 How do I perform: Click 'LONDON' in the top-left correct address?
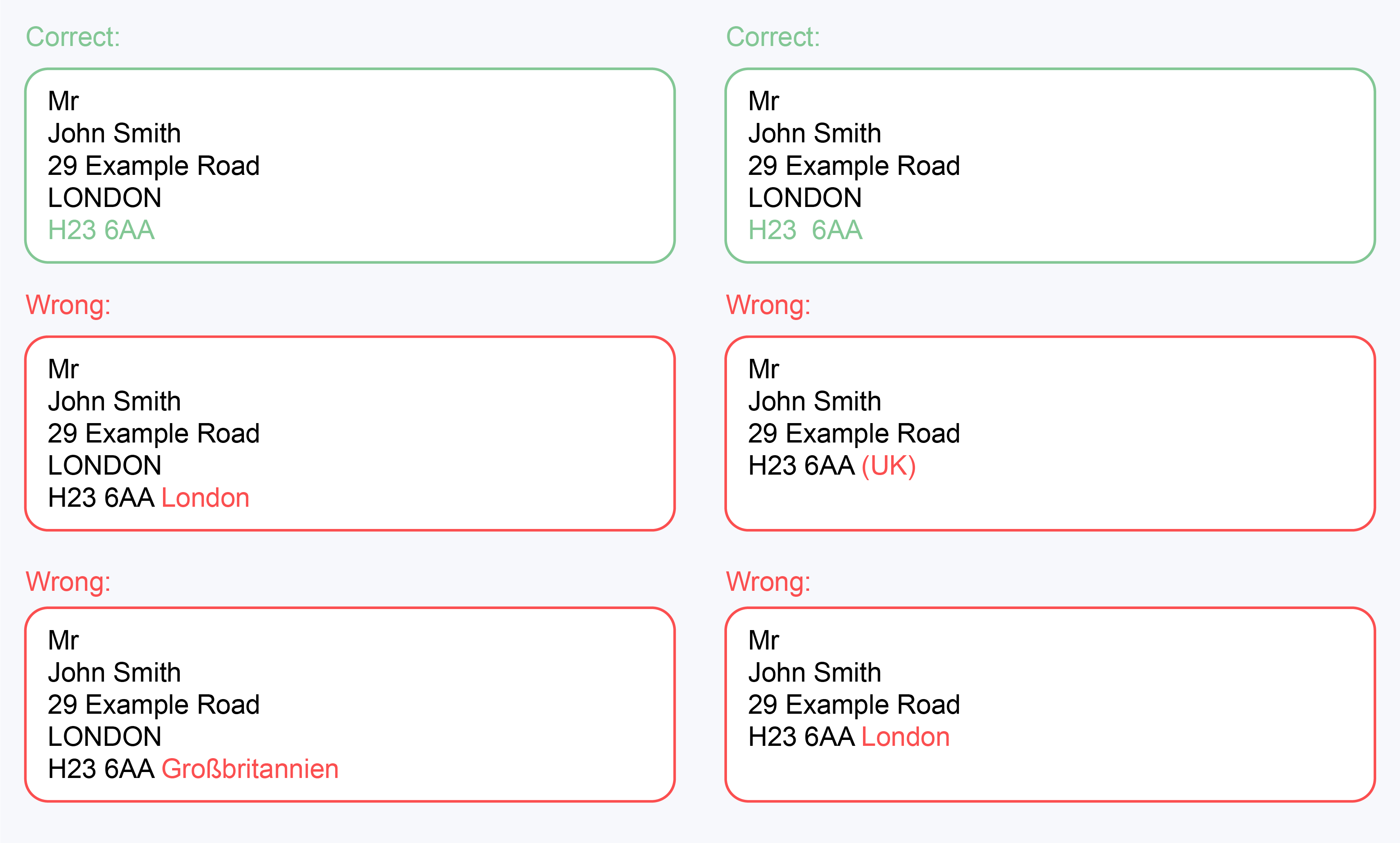click(105, 198)
